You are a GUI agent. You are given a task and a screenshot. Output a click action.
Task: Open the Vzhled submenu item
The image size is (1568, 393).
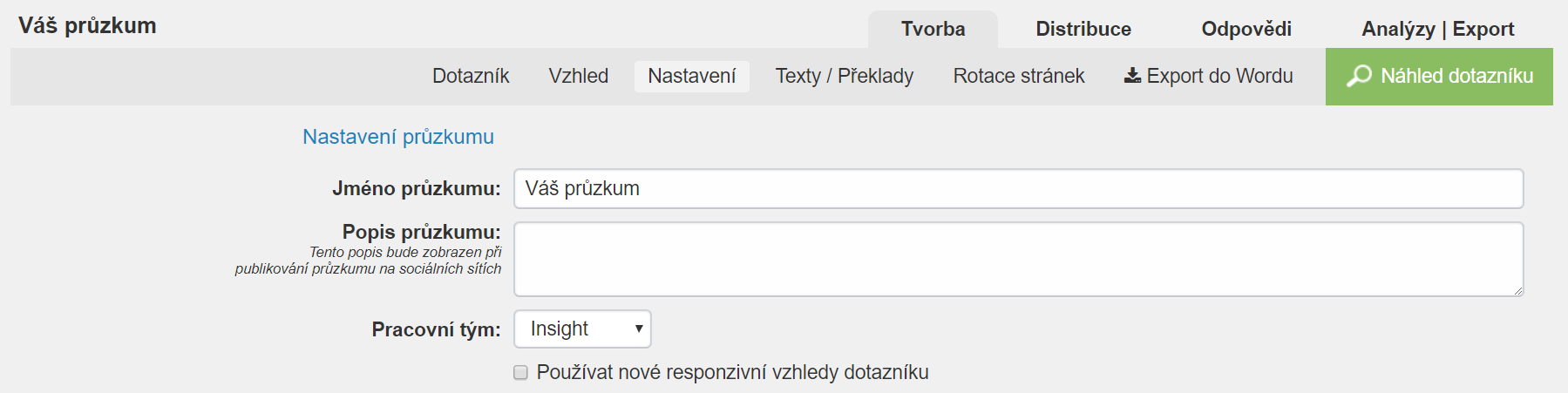(x=579, y=76)
